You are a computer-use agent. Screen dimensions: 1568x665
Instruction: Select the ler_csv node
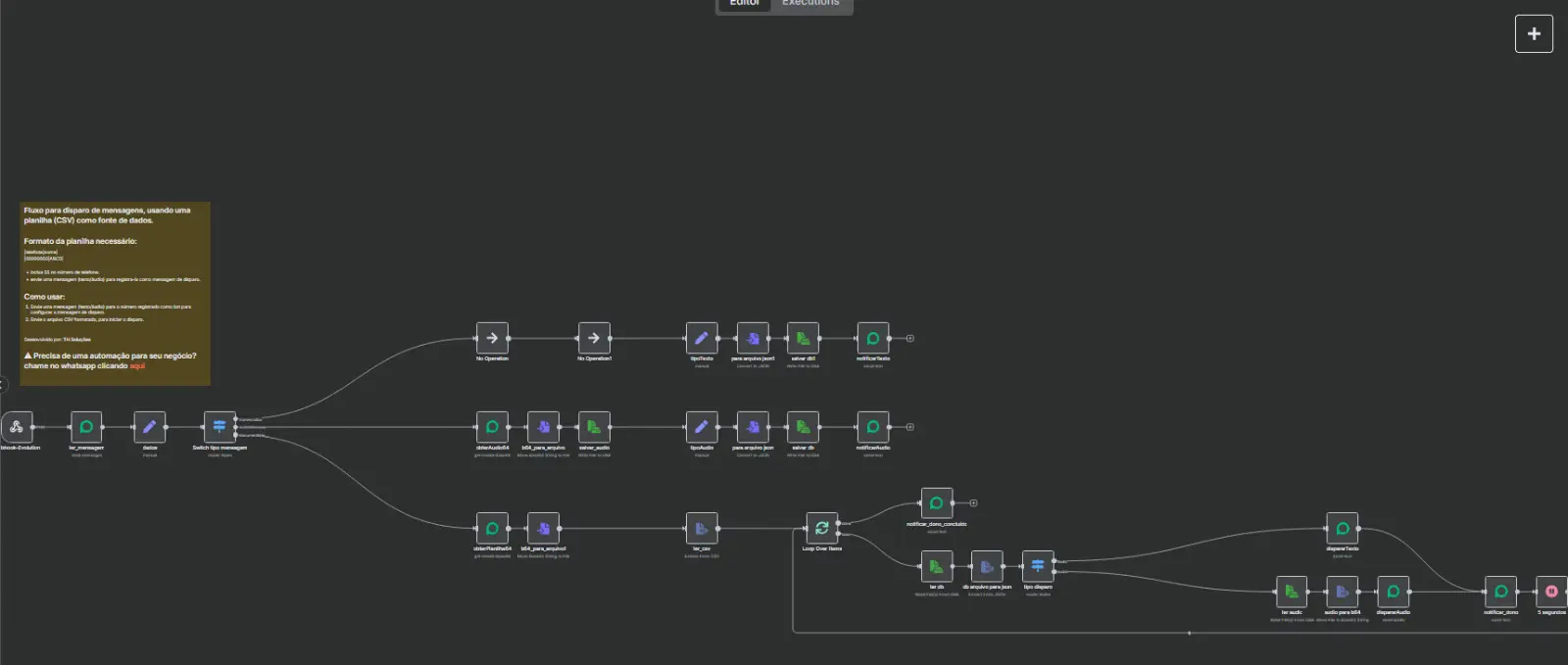coord(702,528)
